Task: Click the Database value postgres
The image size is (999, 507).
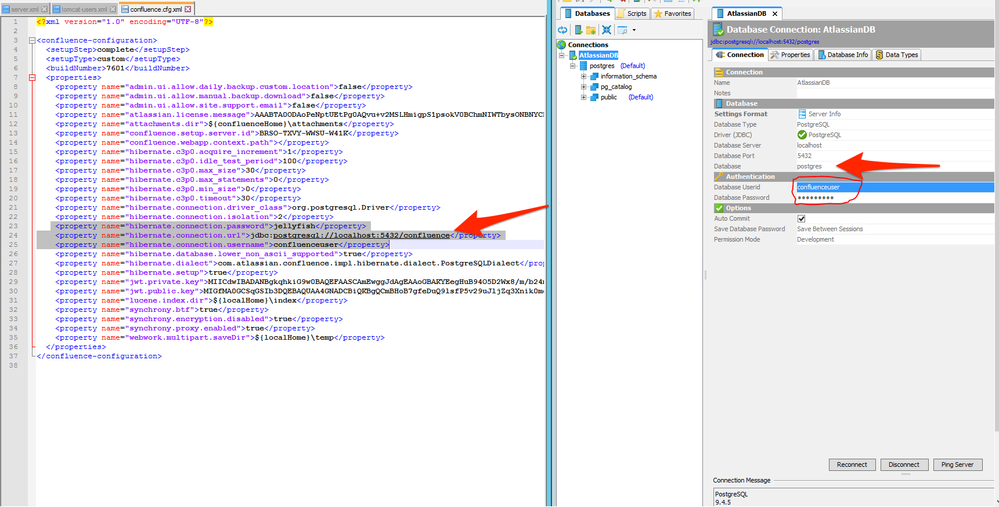Action: click(x=809, y=166)
